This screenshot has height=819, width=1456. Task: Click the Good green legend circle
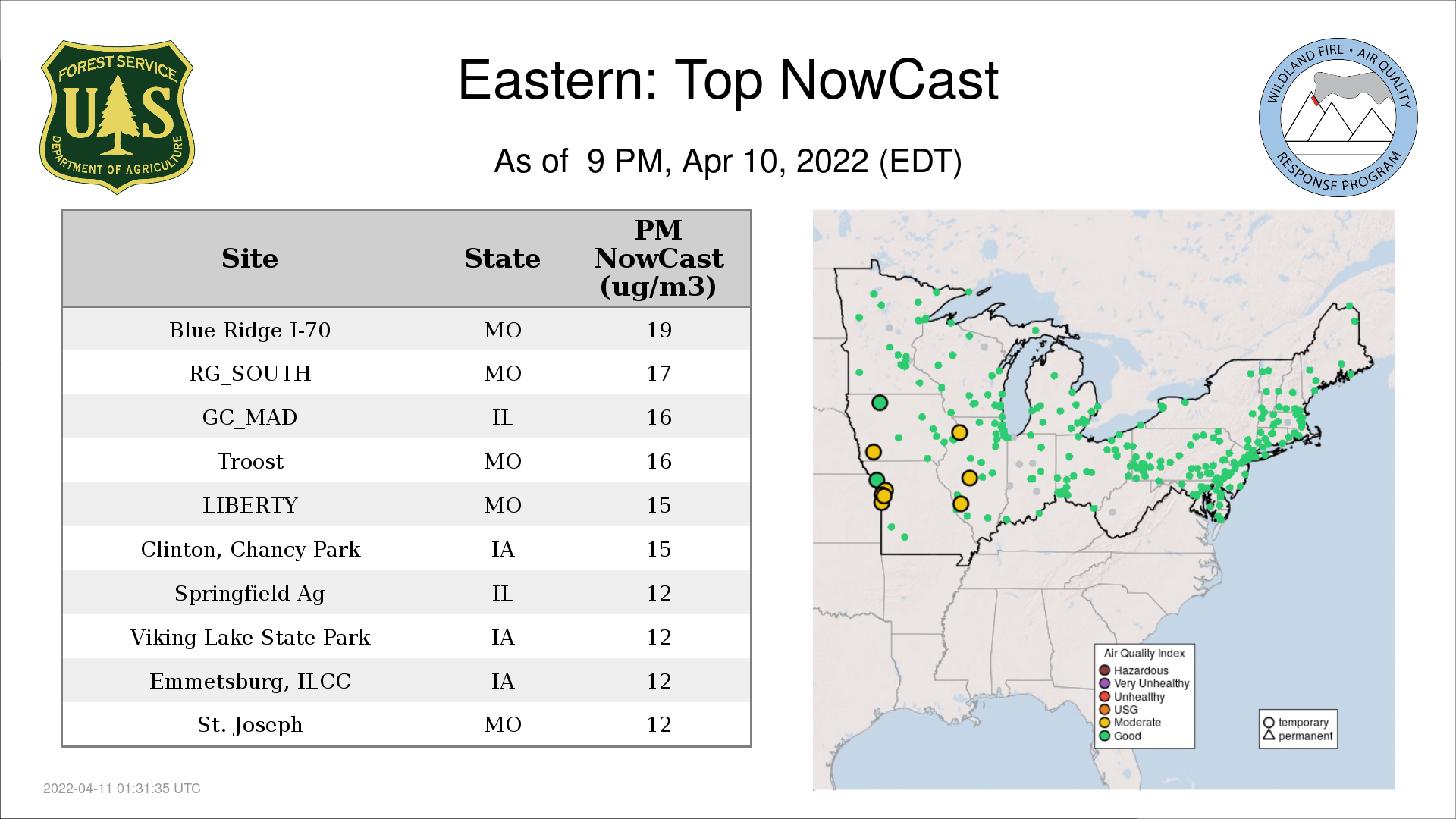click(x=1105, y=736)
